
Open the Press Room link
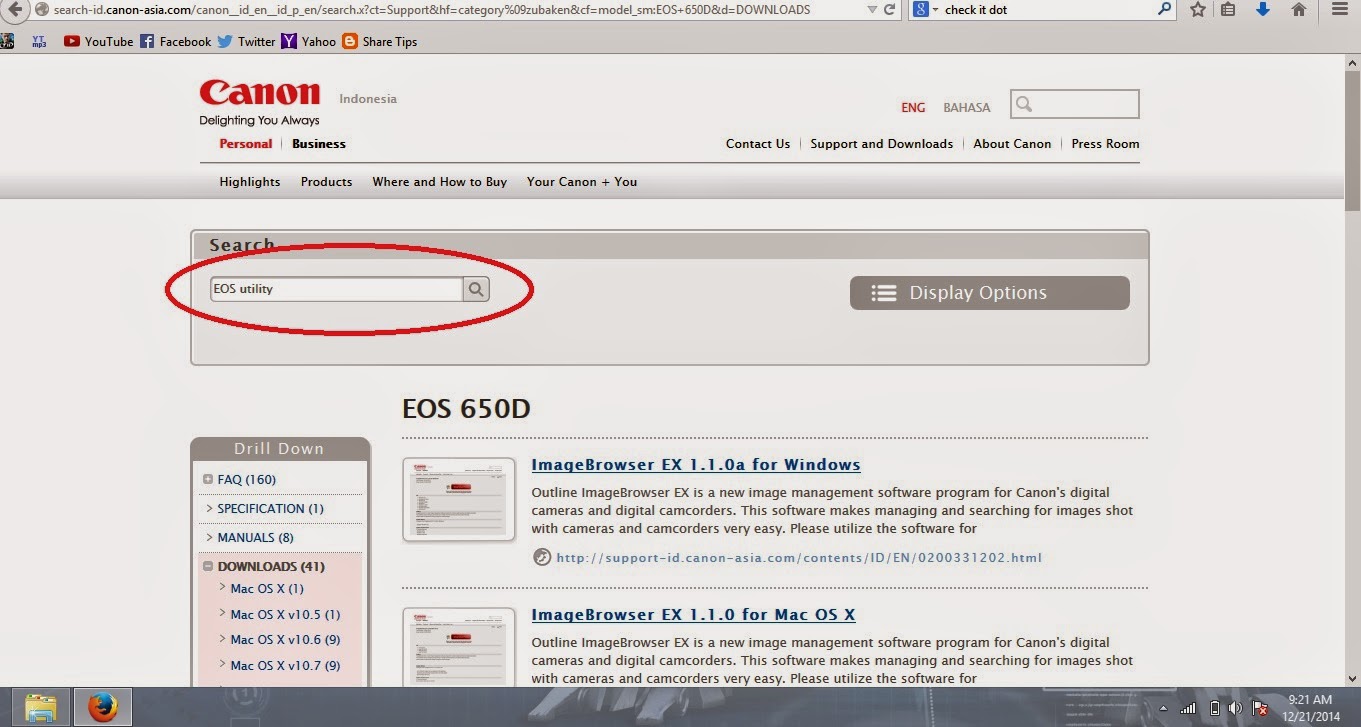1105,144
